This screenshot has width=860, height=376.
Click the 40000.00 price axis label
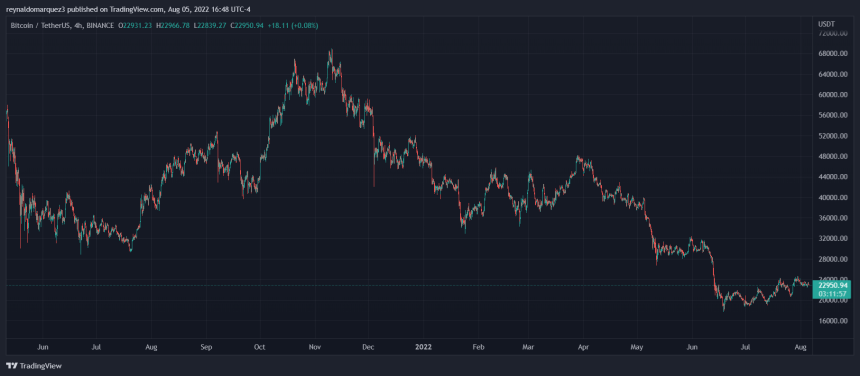pyautogui.click(x=834, y=197)
